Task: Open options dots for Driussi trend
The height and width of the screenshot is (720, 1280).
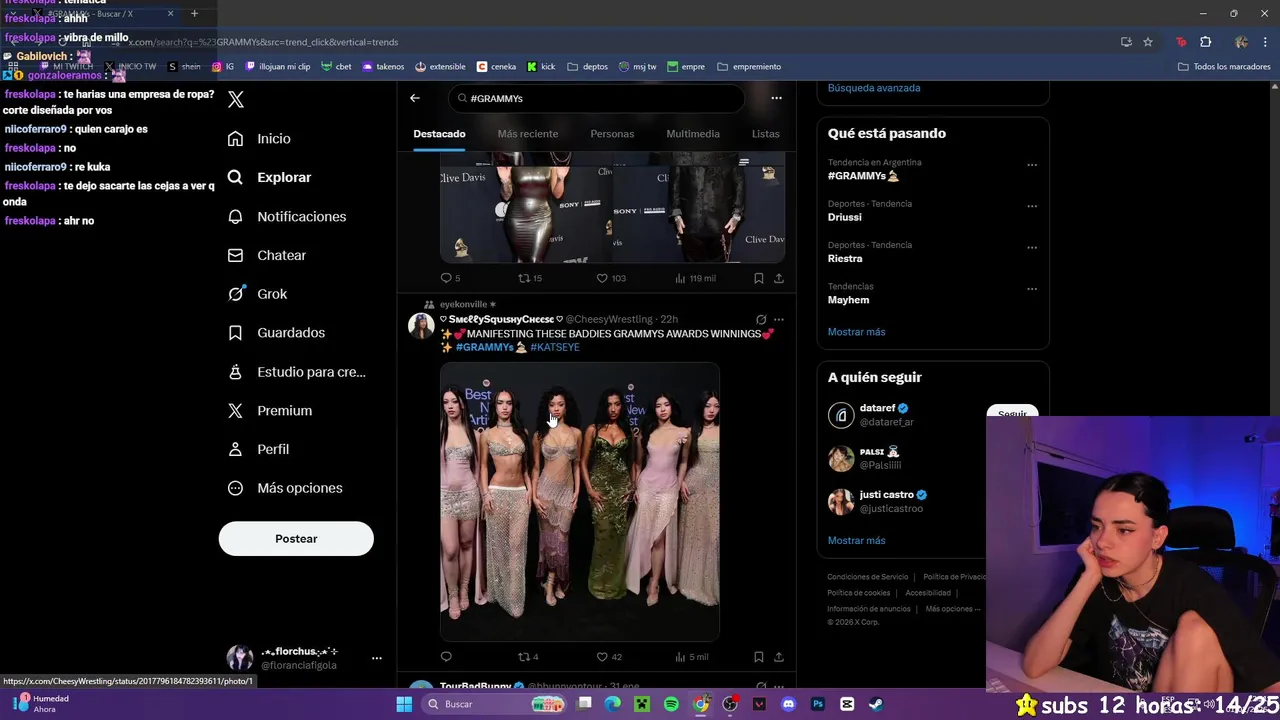Action: (1032, 207)
